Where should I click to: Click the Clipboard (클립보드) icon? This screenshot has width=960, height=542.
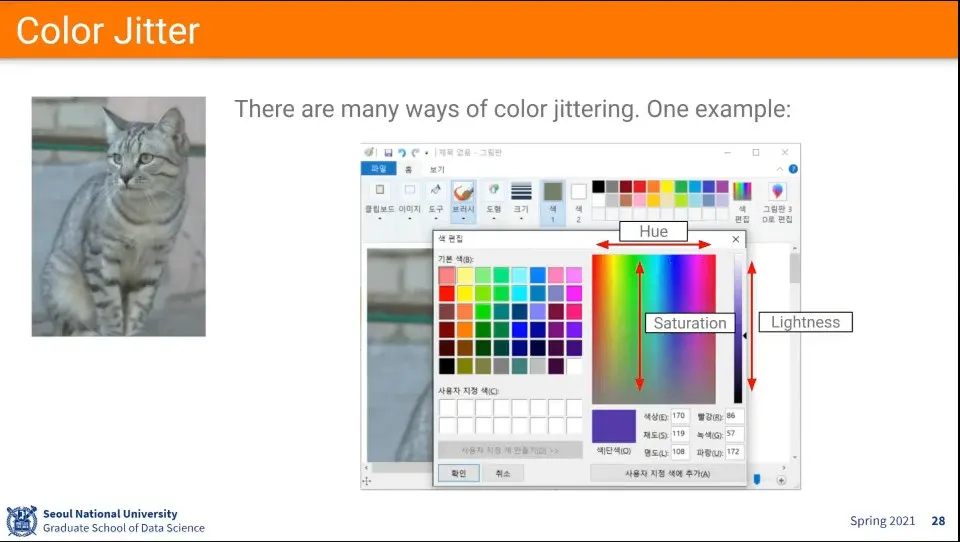(380, 190)
